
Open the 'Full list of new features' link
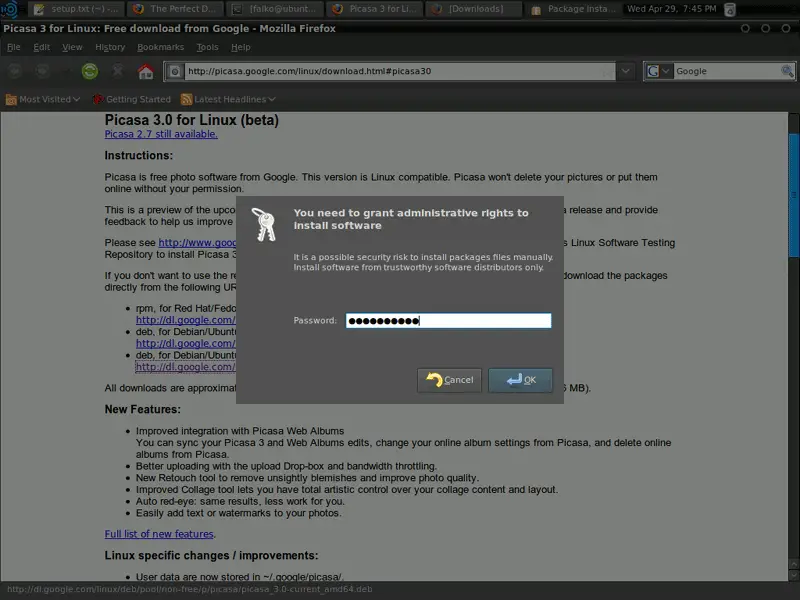pyautogui.click(x=159, y=534)
